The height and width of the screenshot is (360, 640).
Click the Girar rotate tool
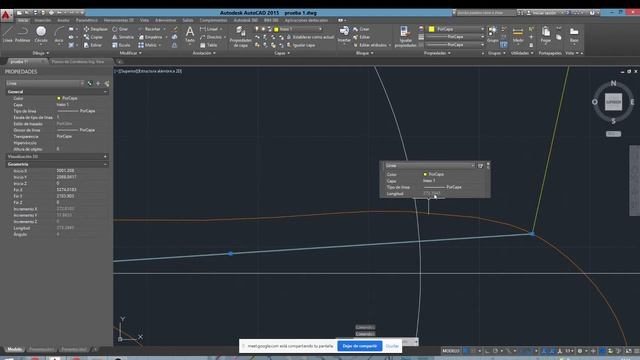pos(120,29)
